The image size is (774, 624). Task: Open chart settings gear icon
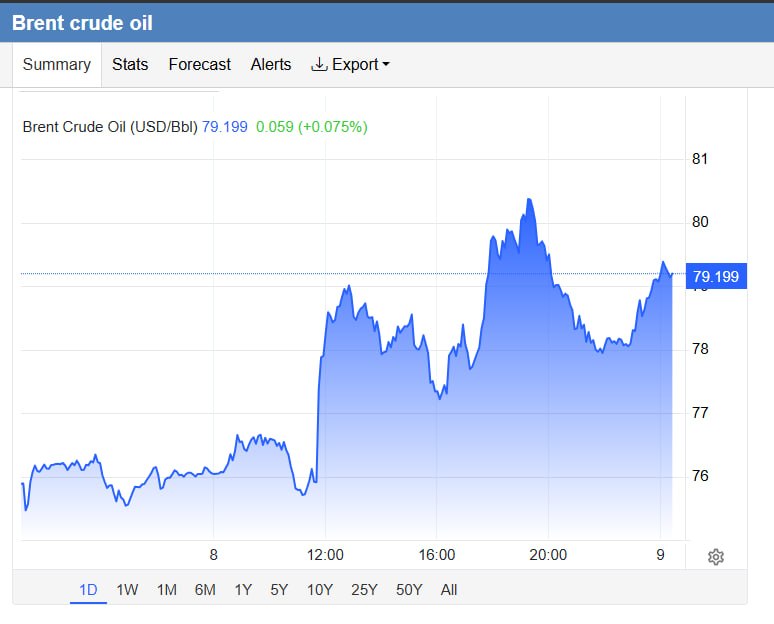[x=716, y=557]
